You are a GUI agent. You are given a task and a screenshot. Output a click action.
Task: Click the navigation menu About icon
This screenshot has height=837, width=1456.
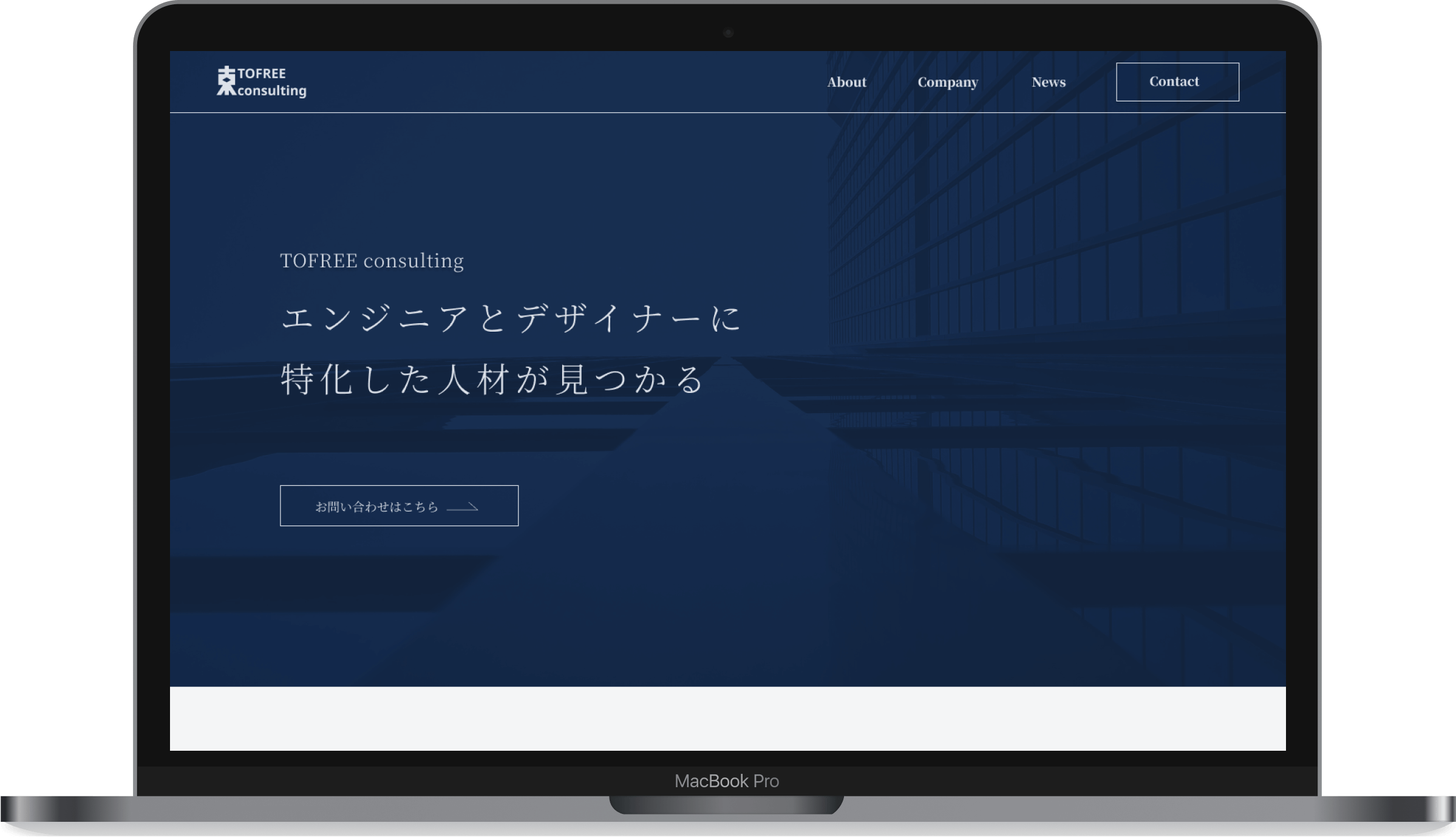[846, 81]
